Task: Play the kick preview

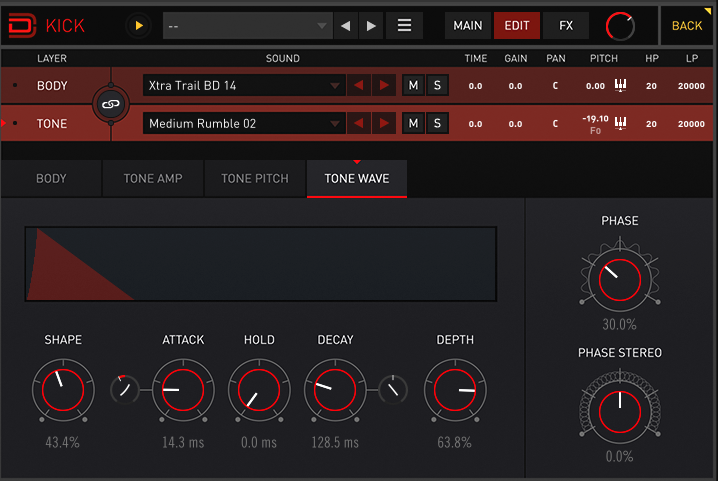Action: click(139, 26)
